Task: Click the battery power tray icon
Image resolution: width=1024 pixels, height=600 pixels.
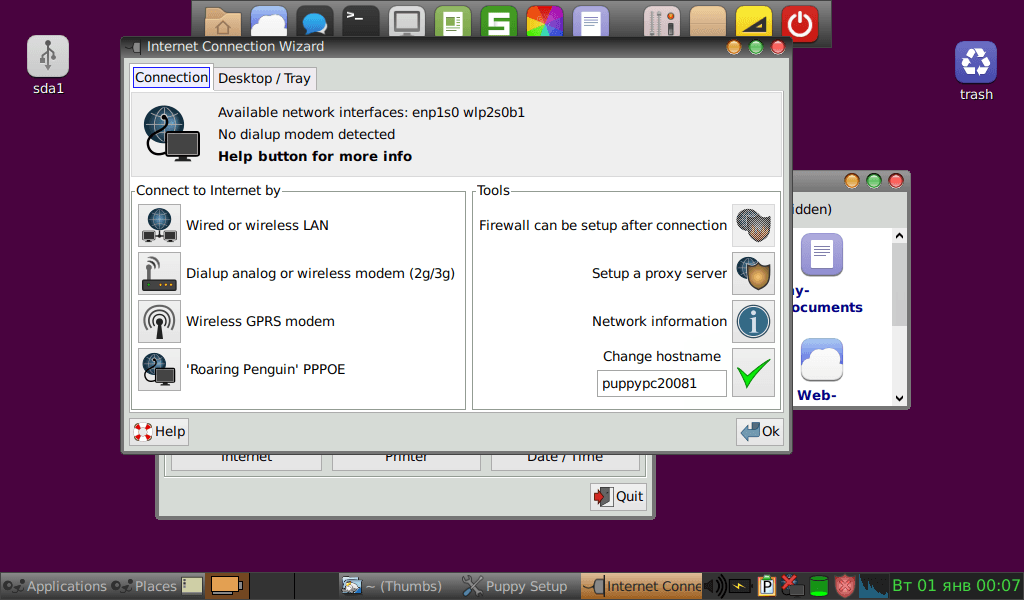Action: pos(741,586)
